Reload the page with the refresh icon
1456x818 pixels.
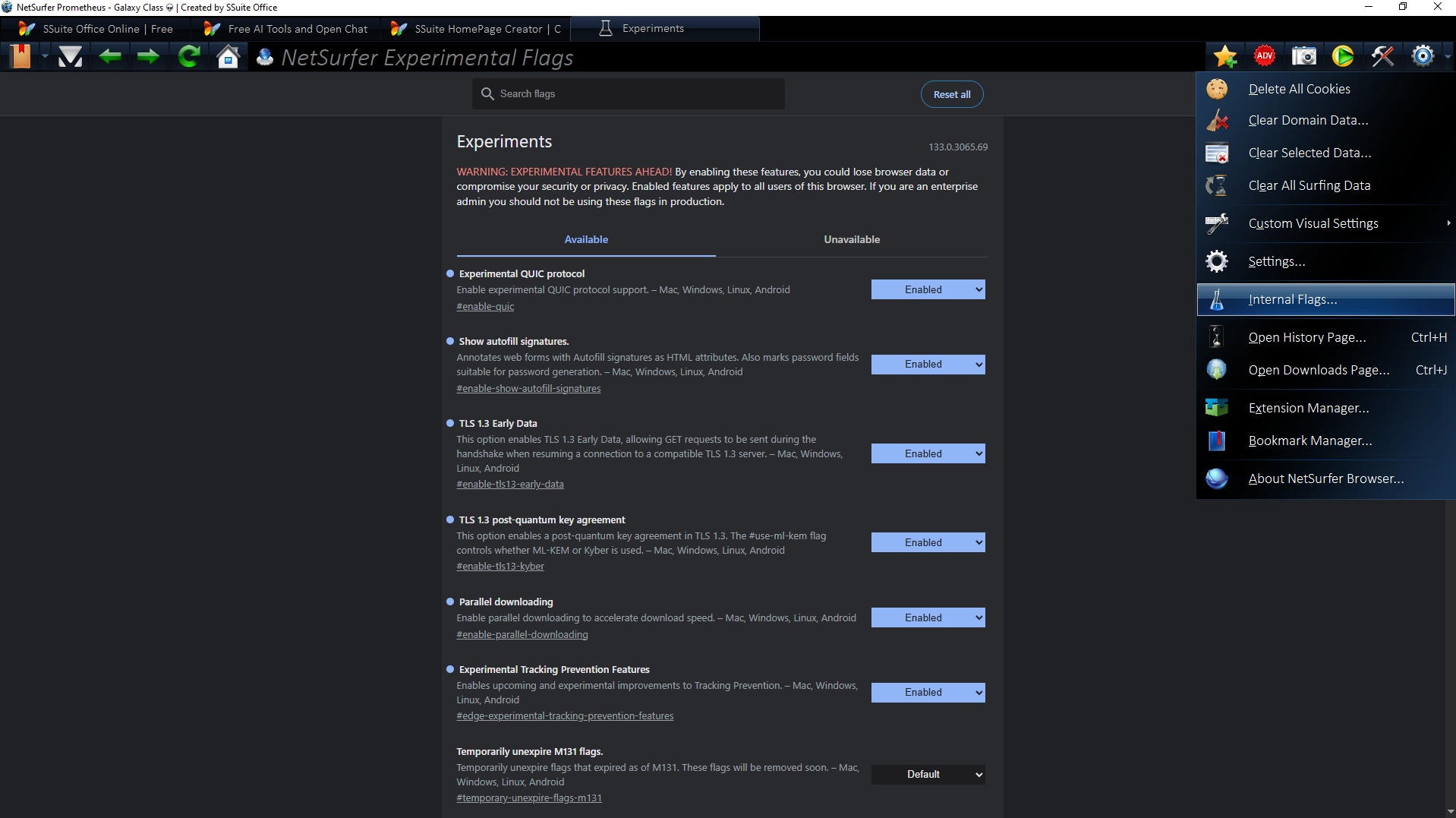[189, 56]
